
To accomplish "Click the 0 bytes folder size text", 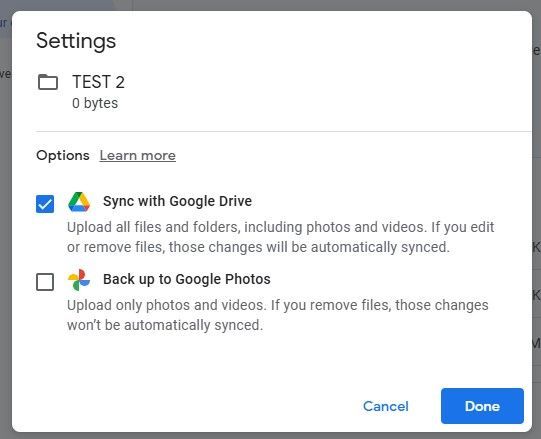I will coord(95,103).
